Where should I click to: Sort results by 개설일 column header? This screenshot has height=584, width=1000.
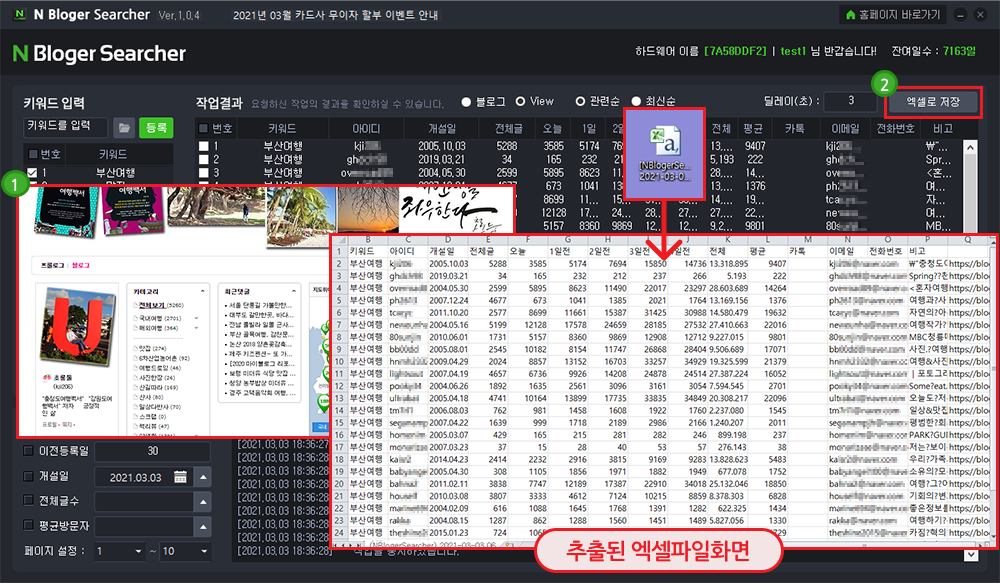442,128
